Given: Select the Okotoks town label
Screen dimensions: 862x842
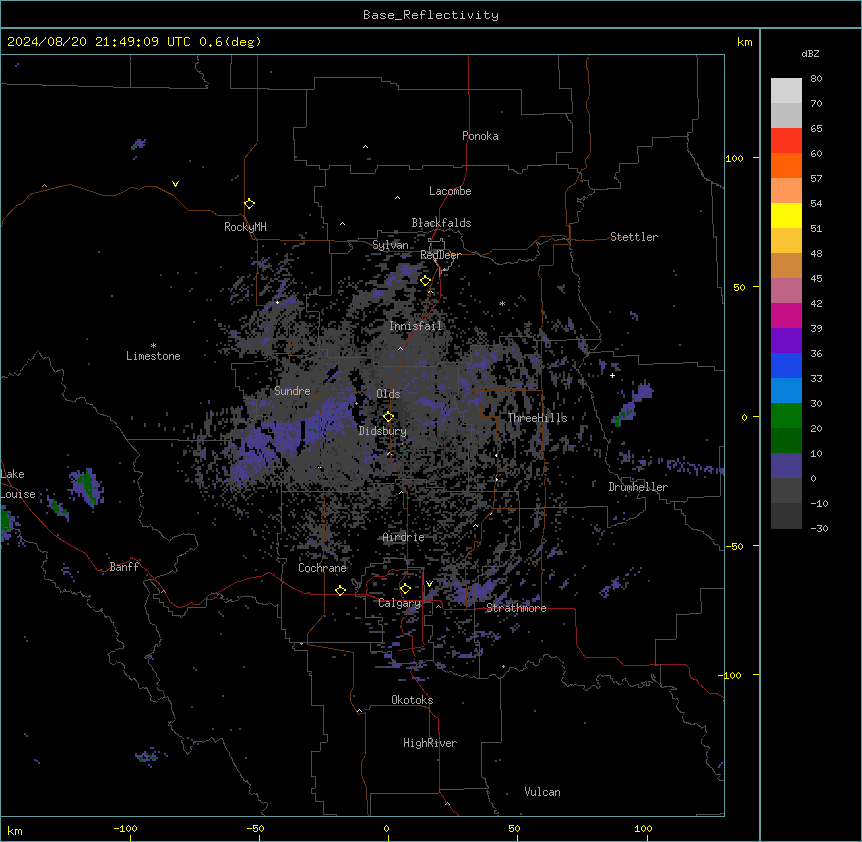Looking at the screenshot, I should point(412,700).
